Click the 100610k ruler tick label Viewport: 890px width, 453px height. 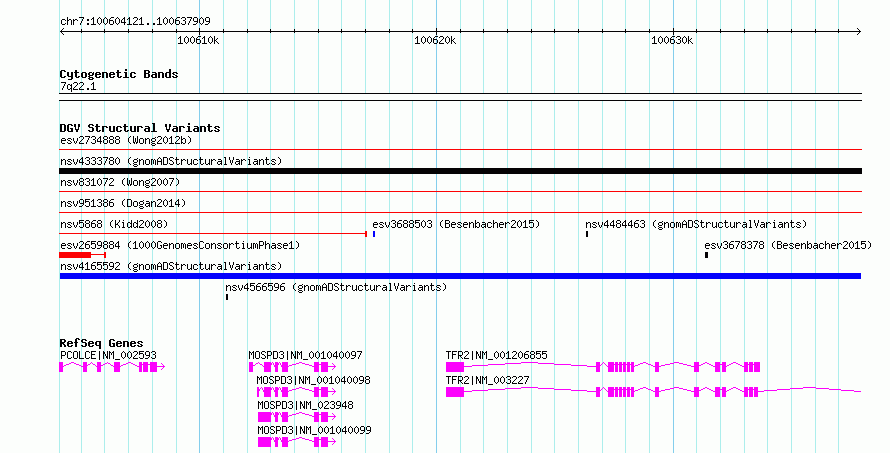(198, 40)
